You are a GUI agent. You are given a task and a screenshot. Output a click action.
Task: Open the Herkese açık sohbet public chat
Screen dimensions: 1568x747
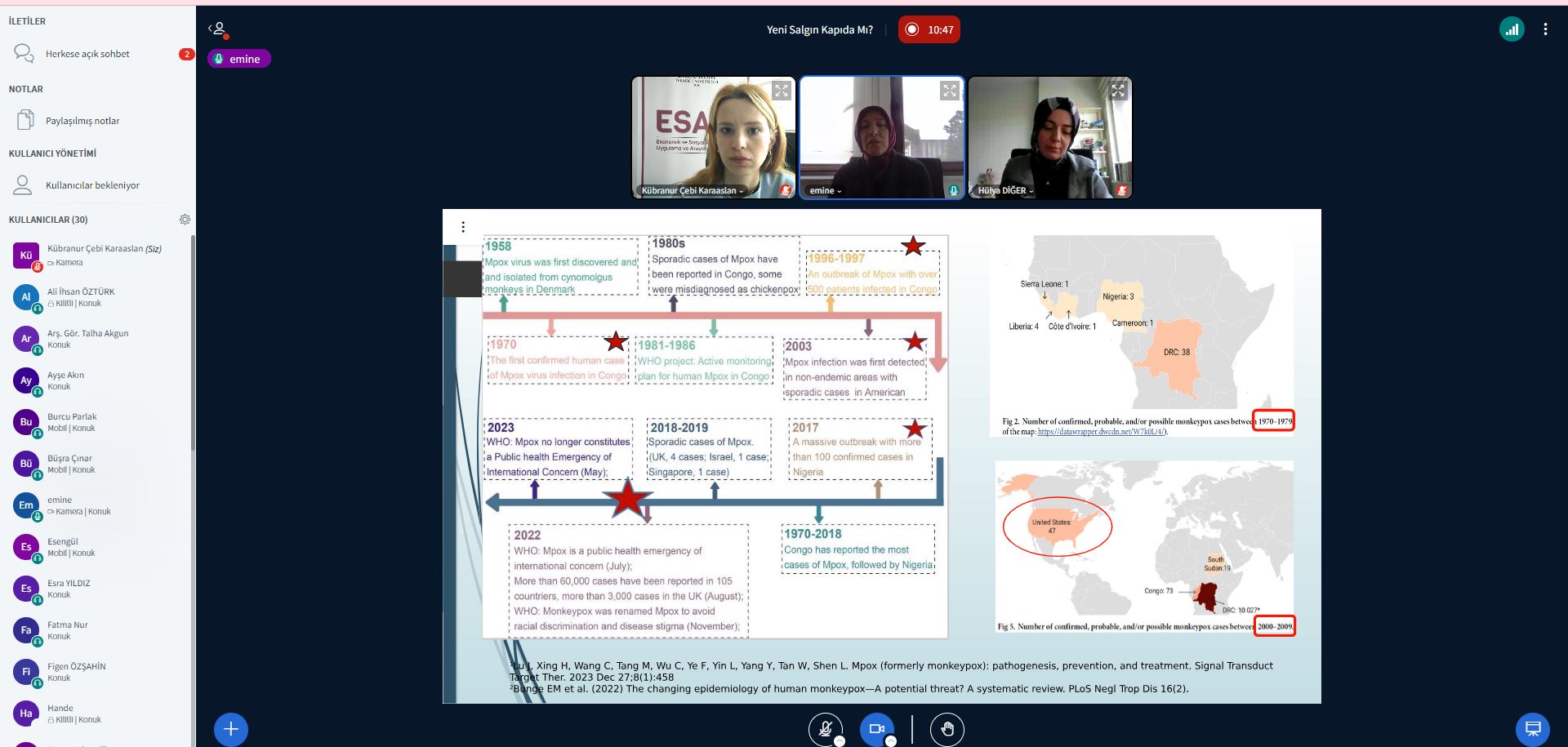87,54
